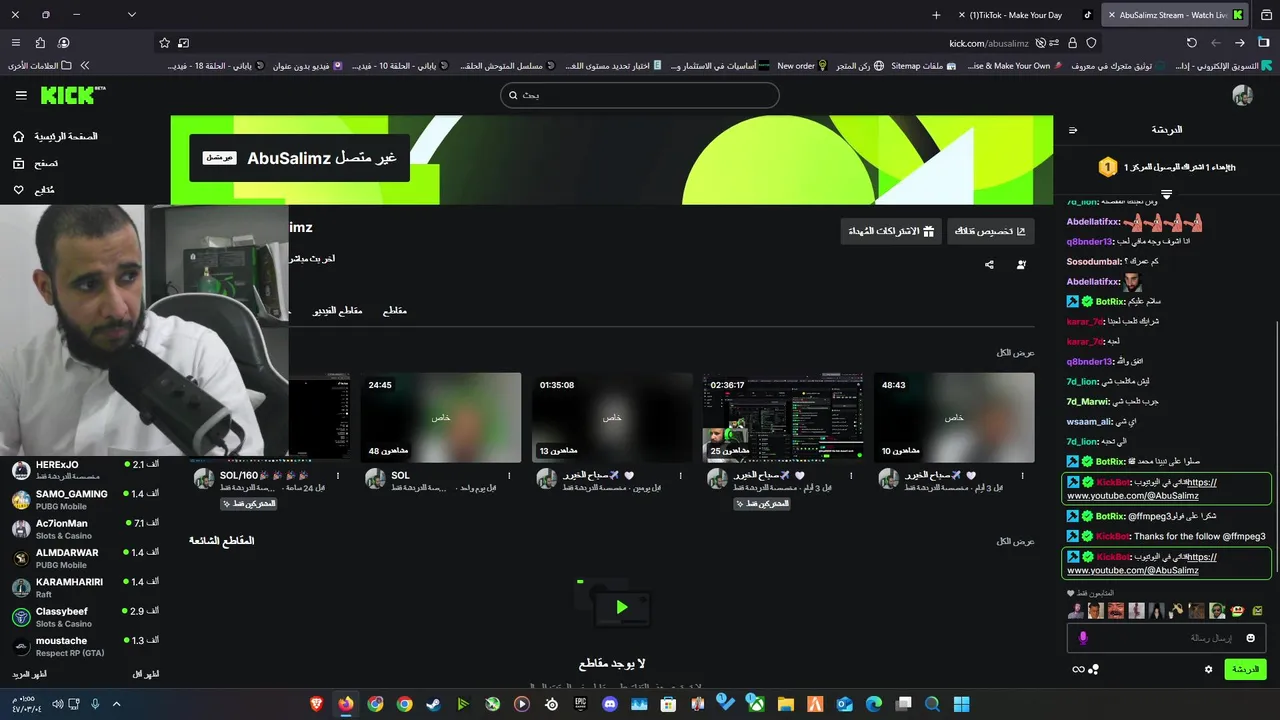
Task: Launch Epic Games from the taskbar
Action: [x=581, y=704]
